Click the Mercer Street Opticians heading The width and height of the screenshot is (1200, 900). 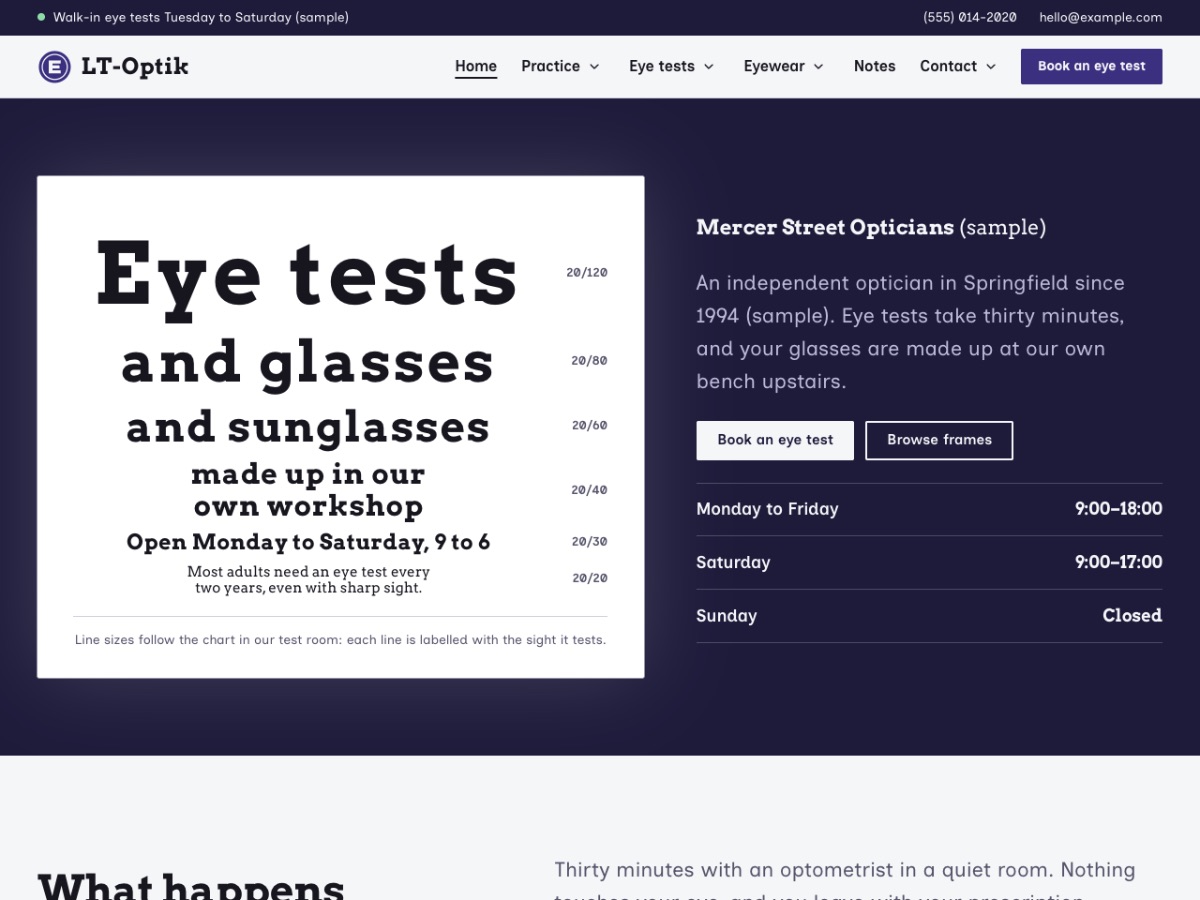point(871,227)
